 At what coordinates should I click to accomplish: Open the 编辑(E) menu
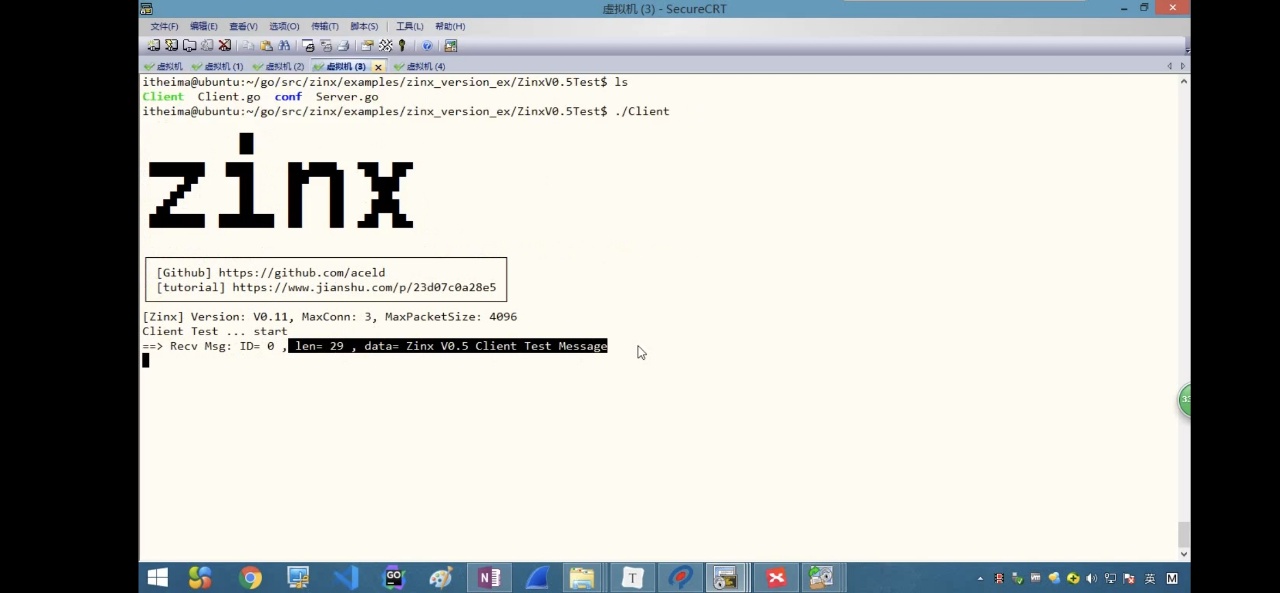point(203,26)
